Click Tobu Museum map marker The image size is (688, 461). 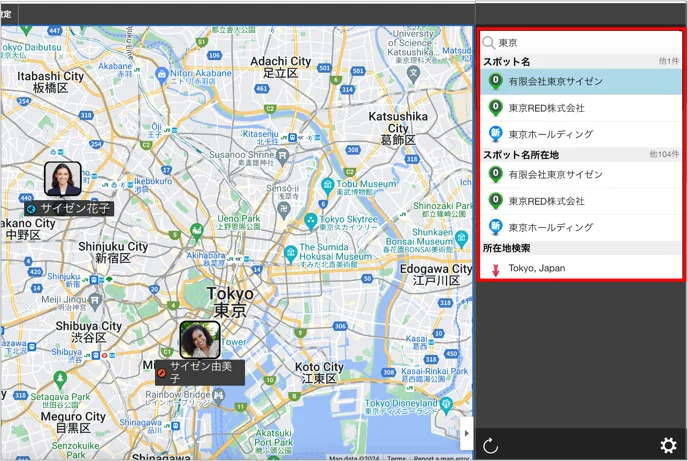tap(327, 186)
